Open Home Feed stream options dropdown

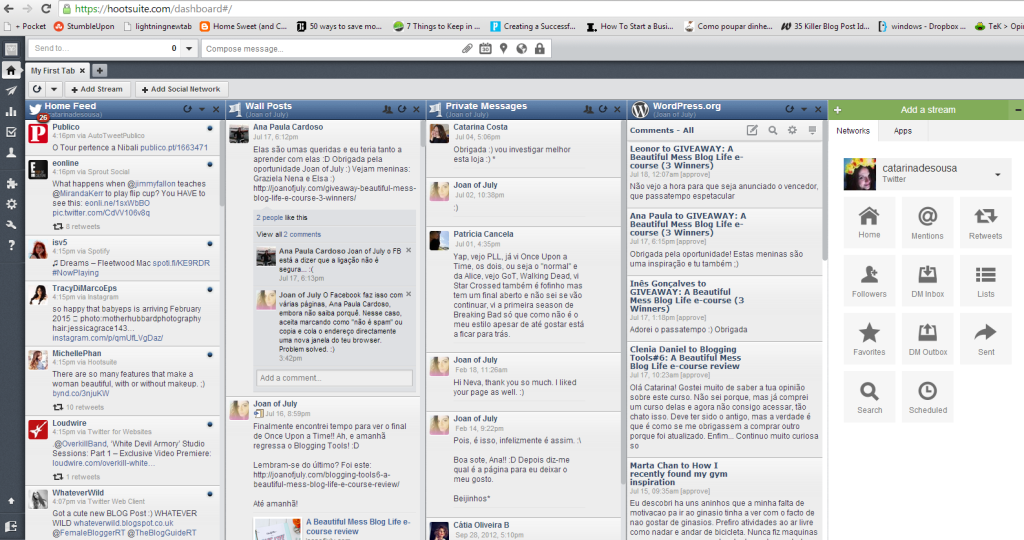click(202, 110)
